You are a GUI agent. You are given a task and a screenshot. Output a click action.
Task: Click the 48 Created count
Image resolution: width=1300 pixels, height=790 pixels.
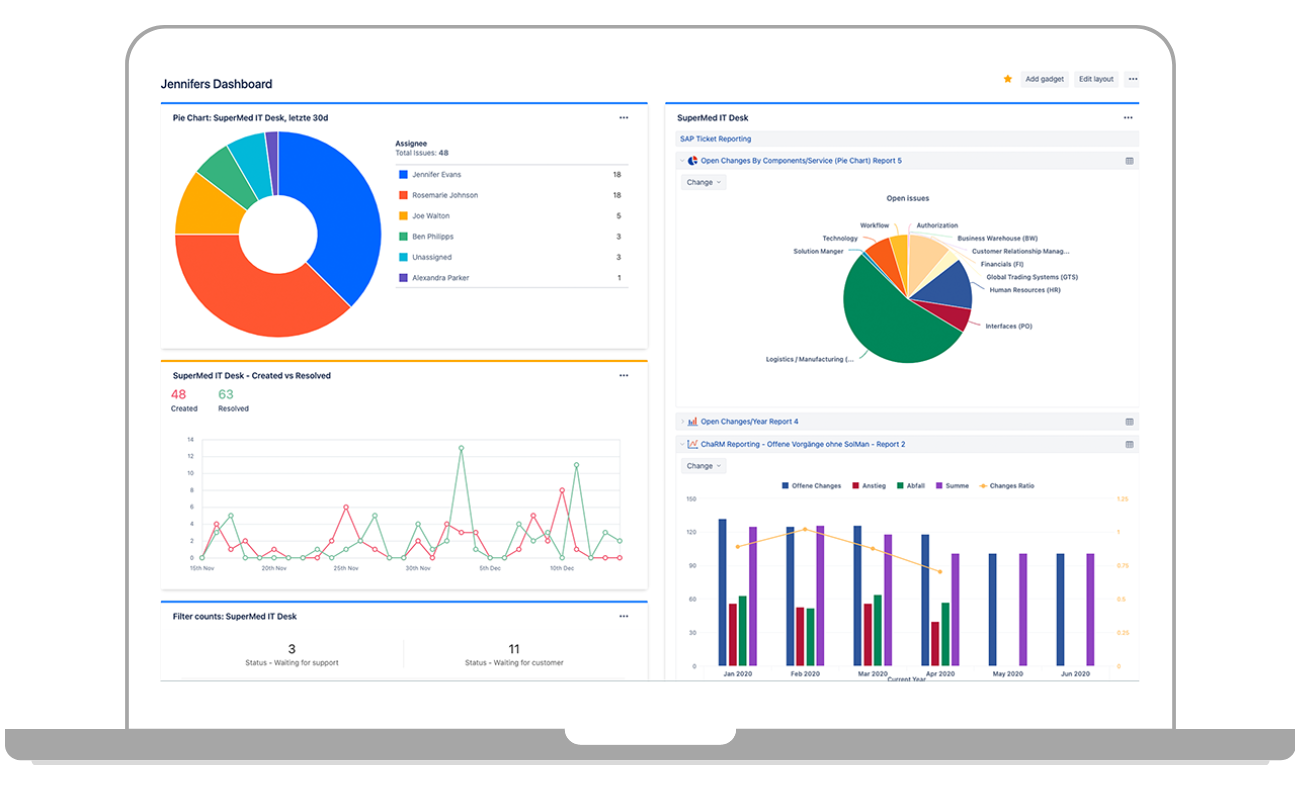(x=179, y=394)
